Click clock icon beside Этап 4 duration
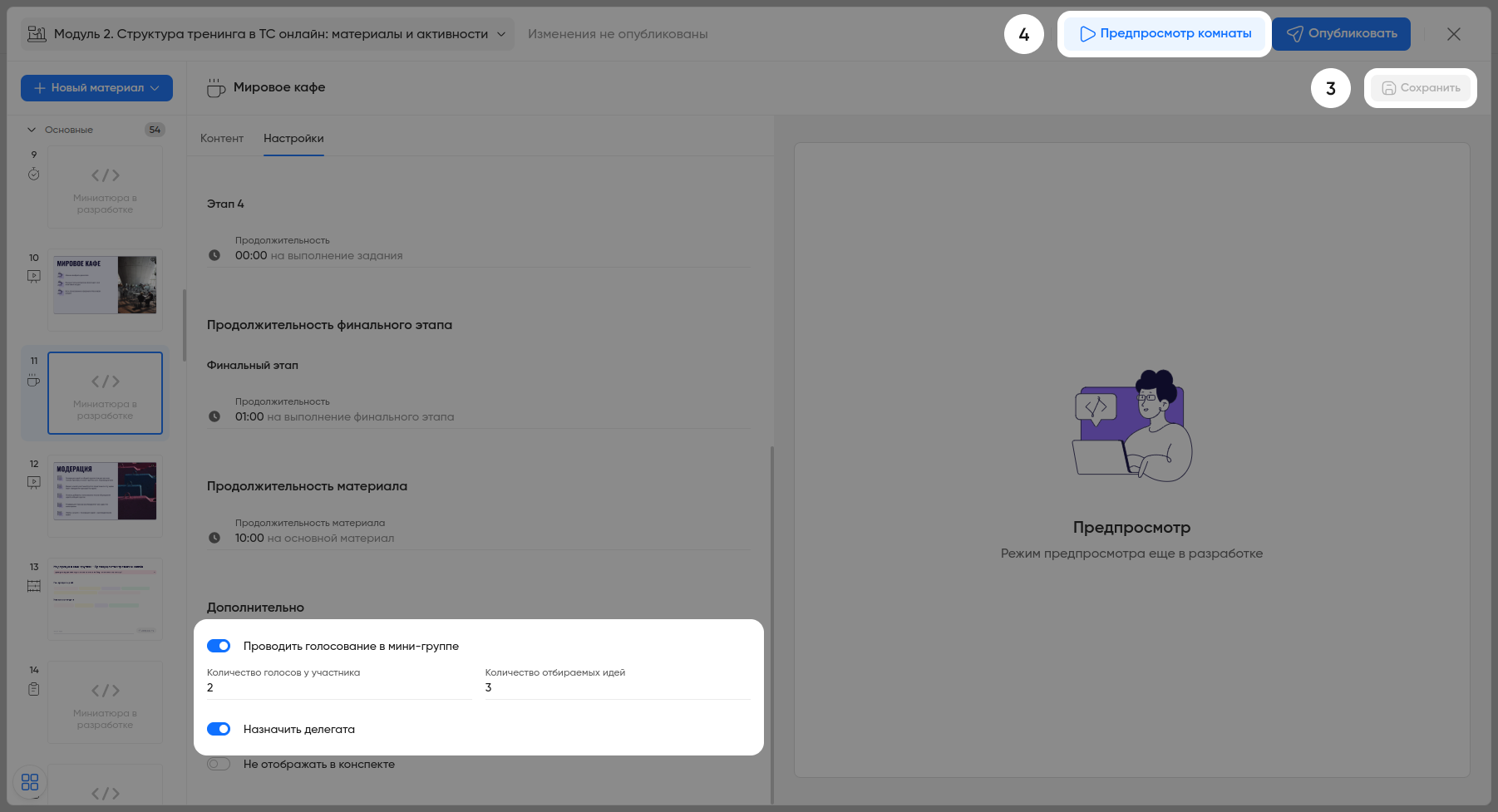The image size is (1498, 812). 214,255
